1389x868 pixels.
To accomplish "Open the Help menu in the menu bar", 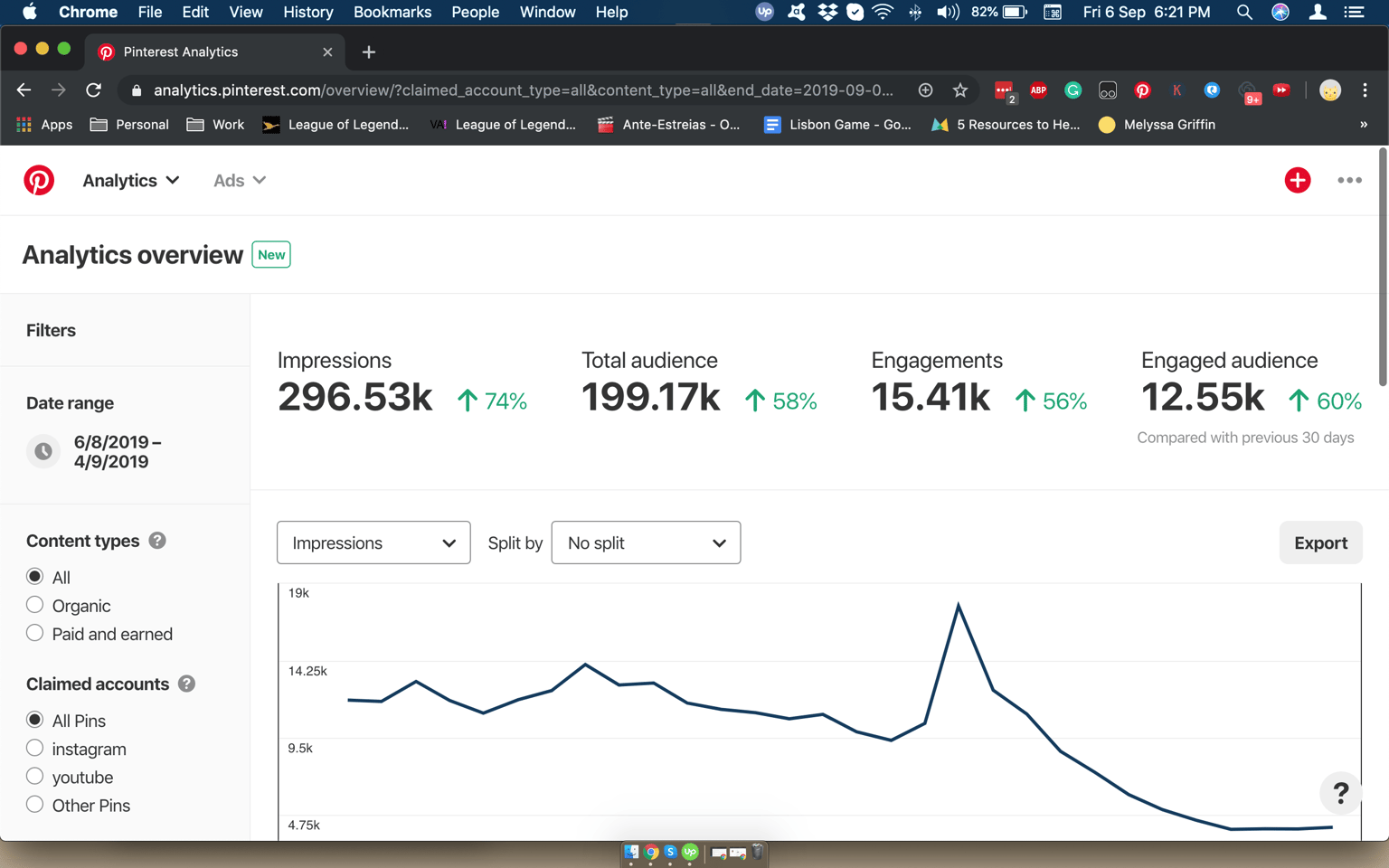I will point(611,12).
